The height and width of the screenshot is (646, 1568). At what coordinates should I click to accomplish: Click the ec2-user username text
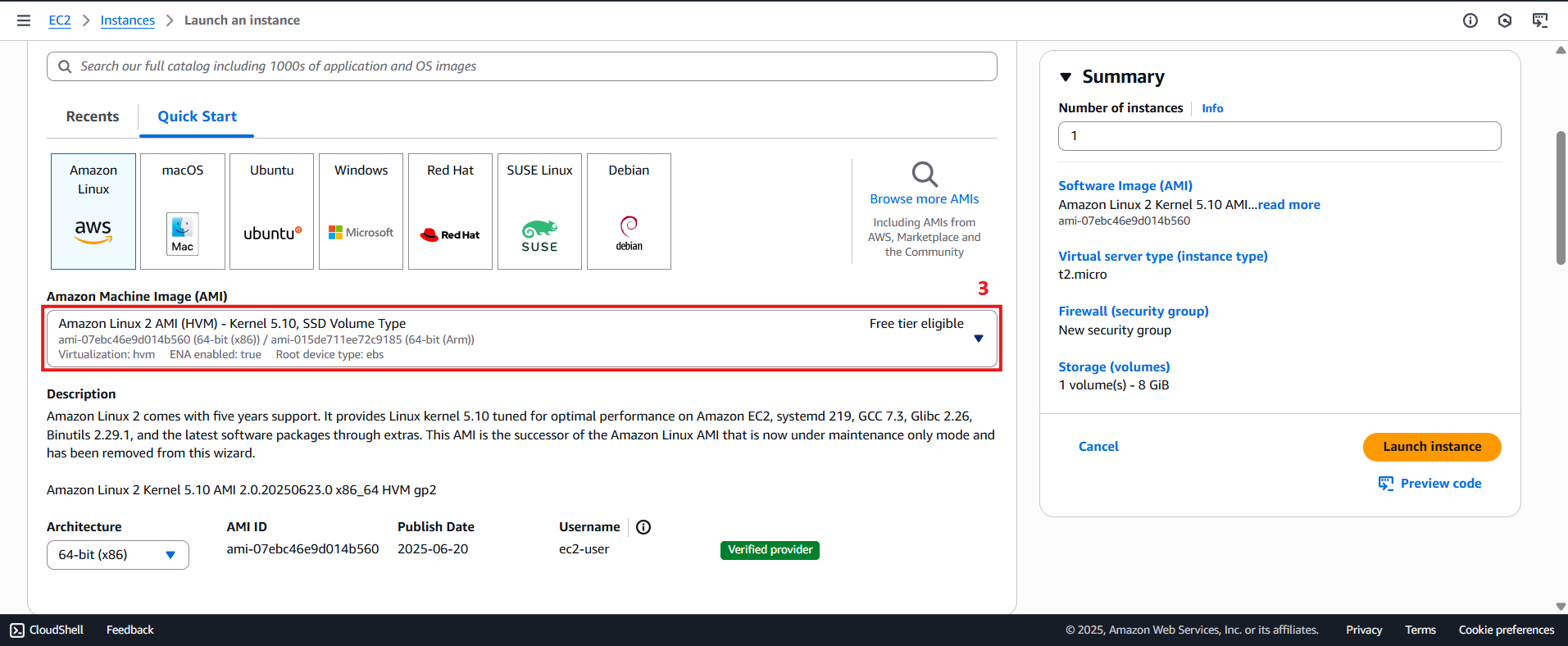[x=584, y=549]
